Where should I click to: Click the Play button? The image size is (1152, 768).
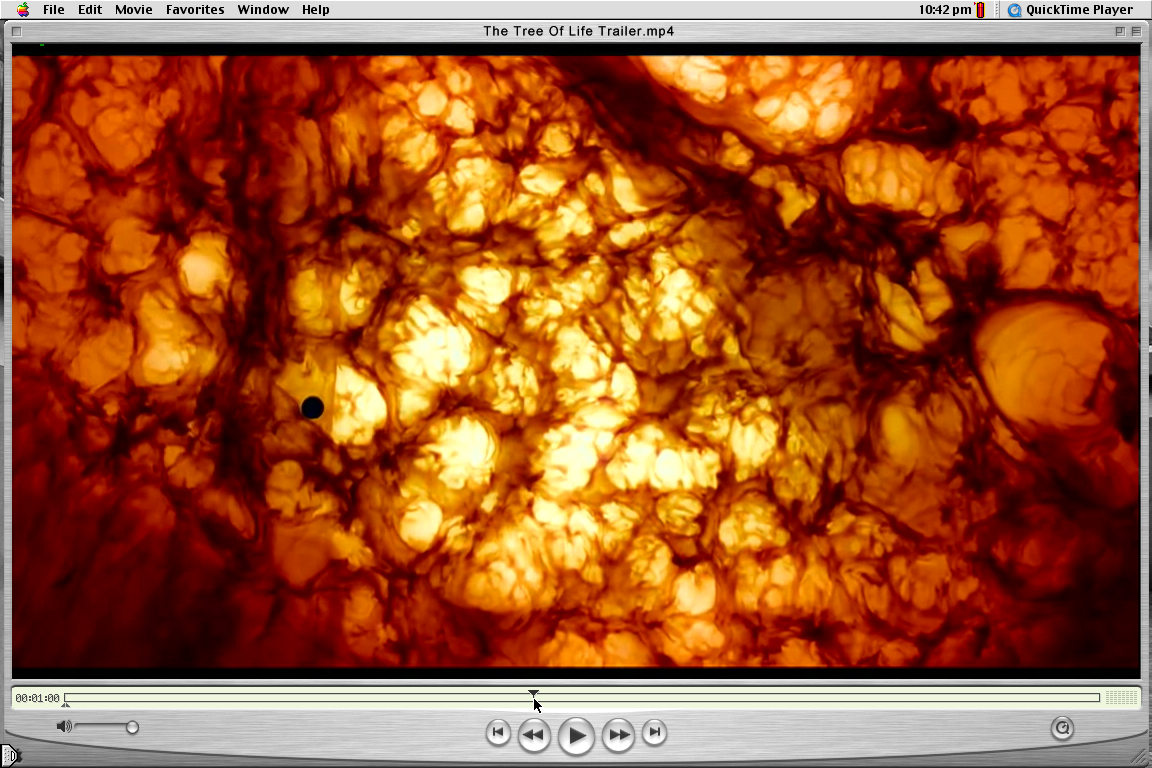point(576,735)
